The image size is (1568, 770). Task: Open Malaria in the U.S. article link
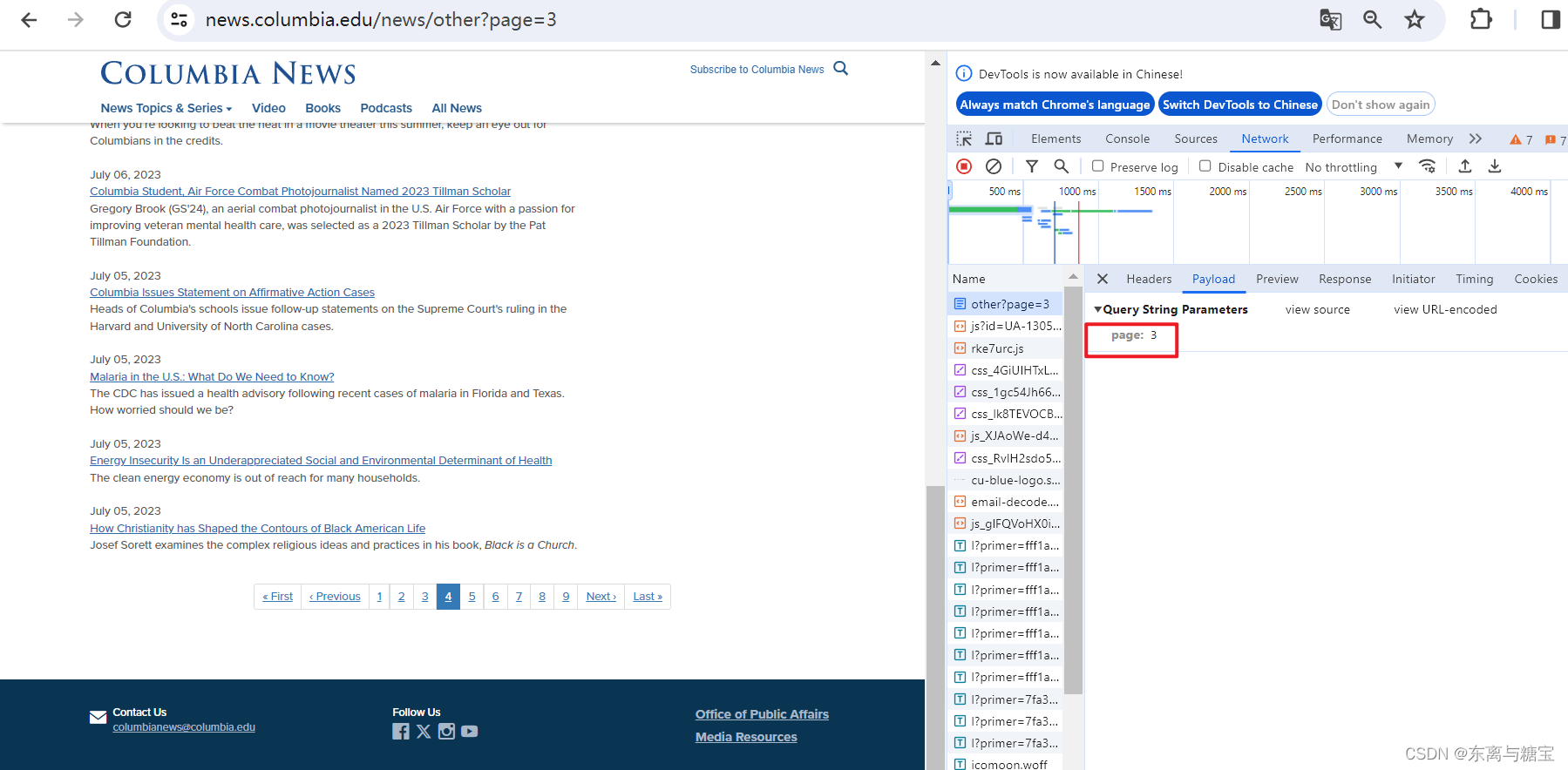coord(212,377)
